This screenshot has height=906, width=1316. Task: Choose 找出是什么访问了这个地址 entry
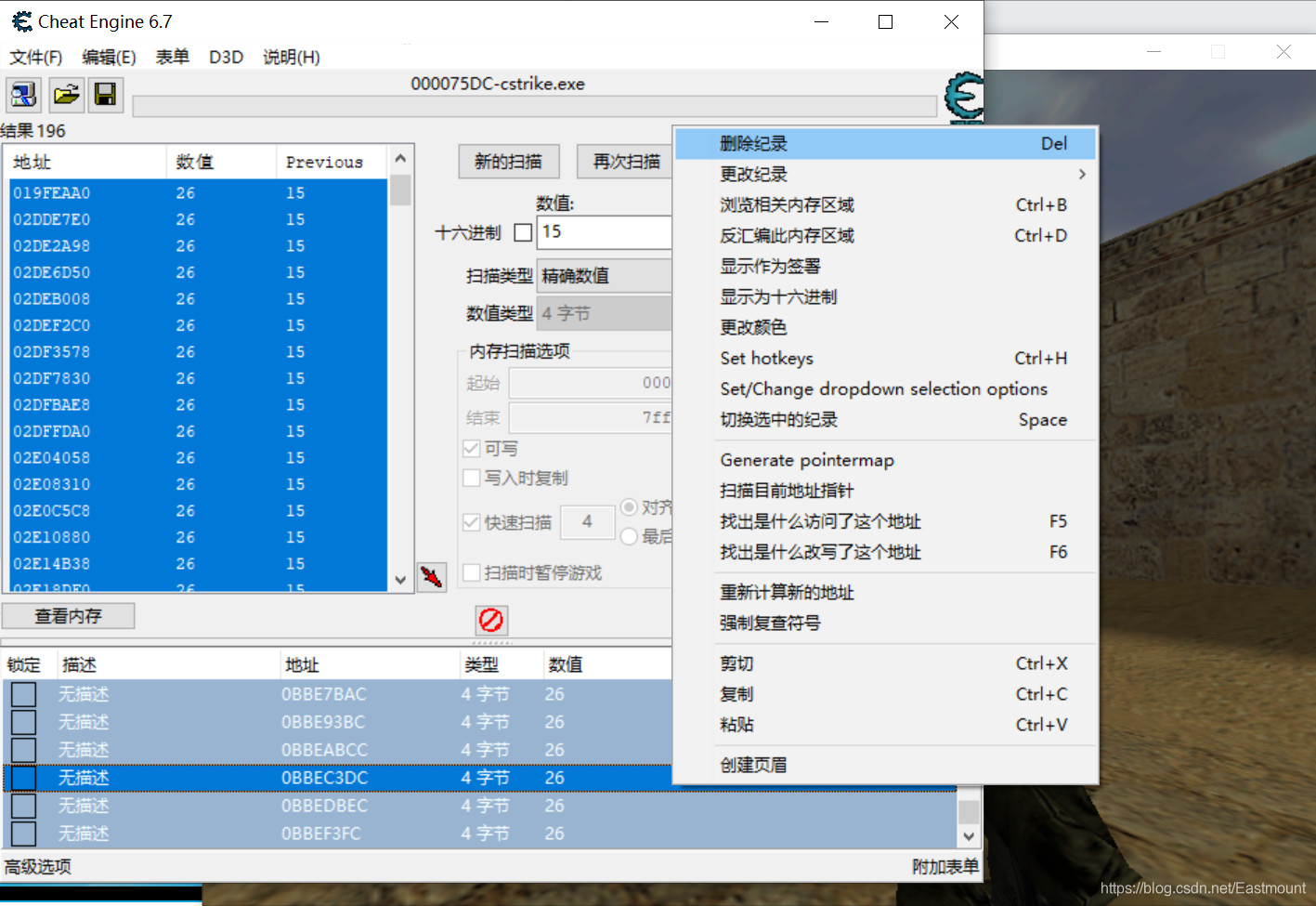tap(886, 521)
